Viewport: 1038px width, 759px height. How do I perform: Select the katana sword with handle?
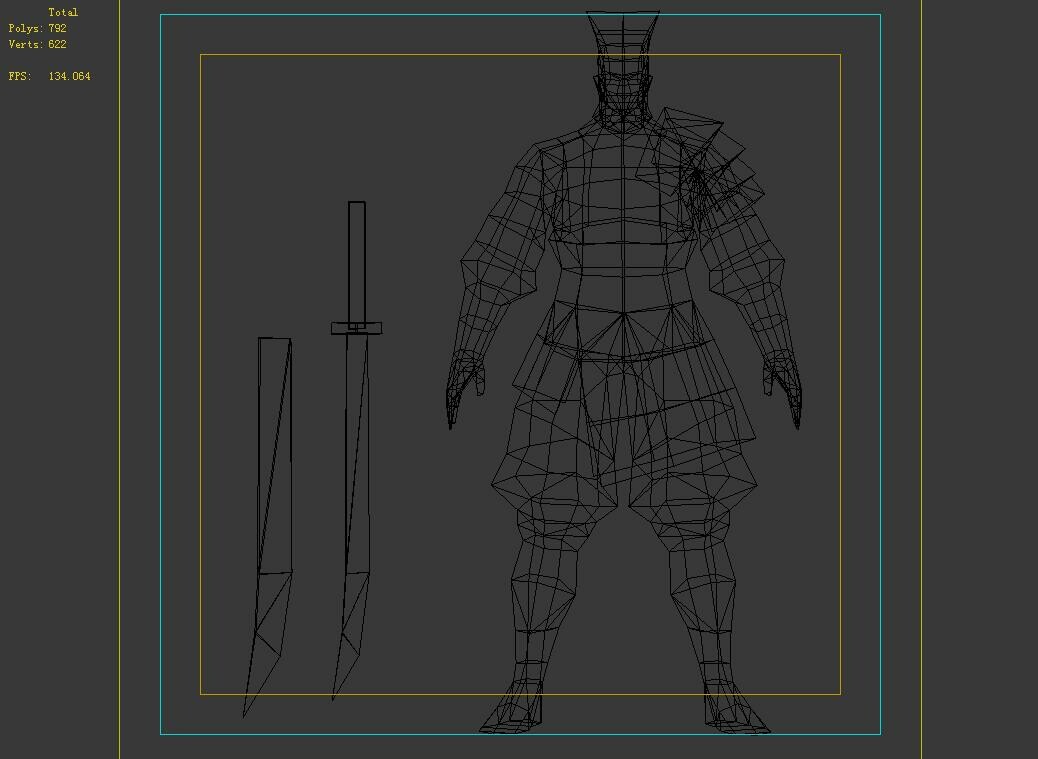point(357,450)
